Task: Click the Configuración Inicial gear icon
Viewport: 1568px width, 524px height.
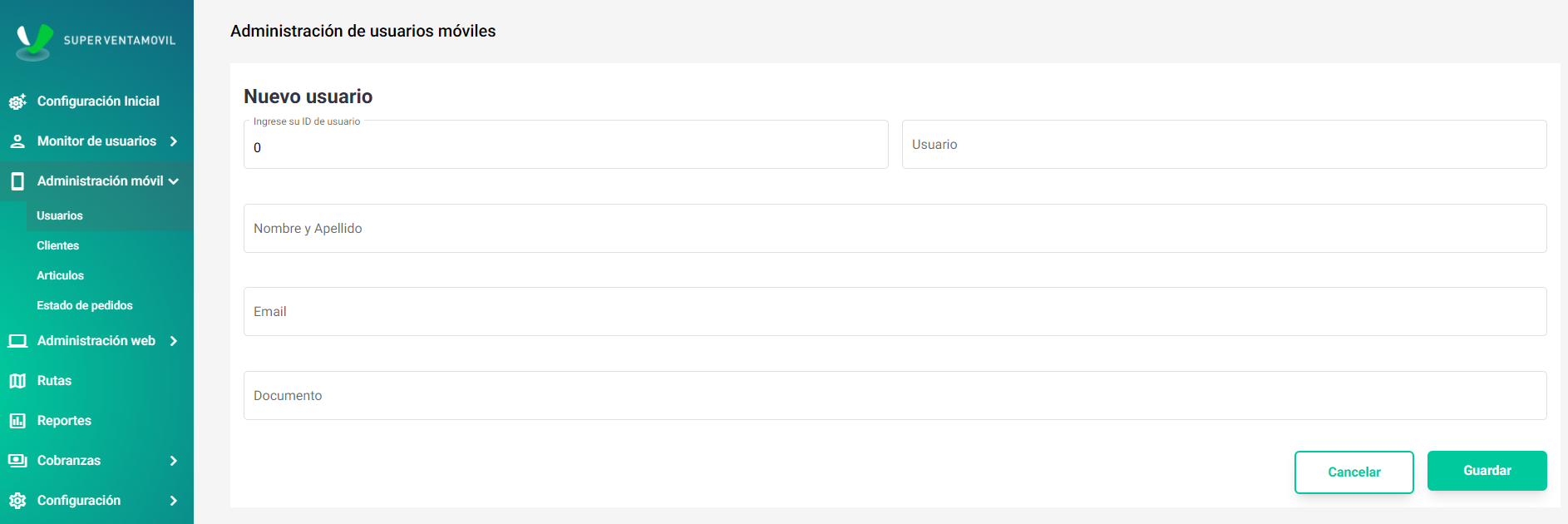Action: [17, 101]
